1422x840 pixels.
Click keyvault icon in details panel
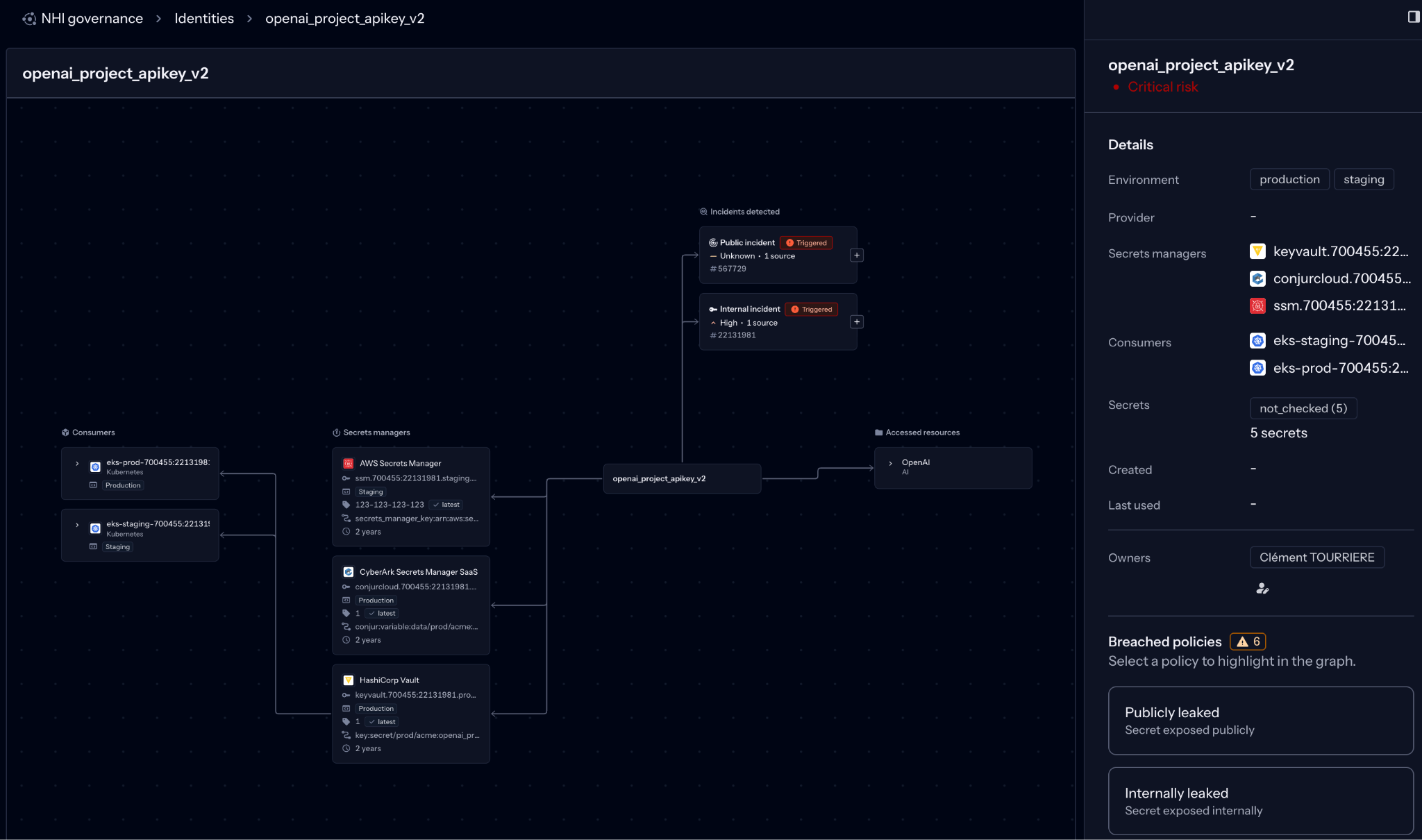(x=1257, y=251)
